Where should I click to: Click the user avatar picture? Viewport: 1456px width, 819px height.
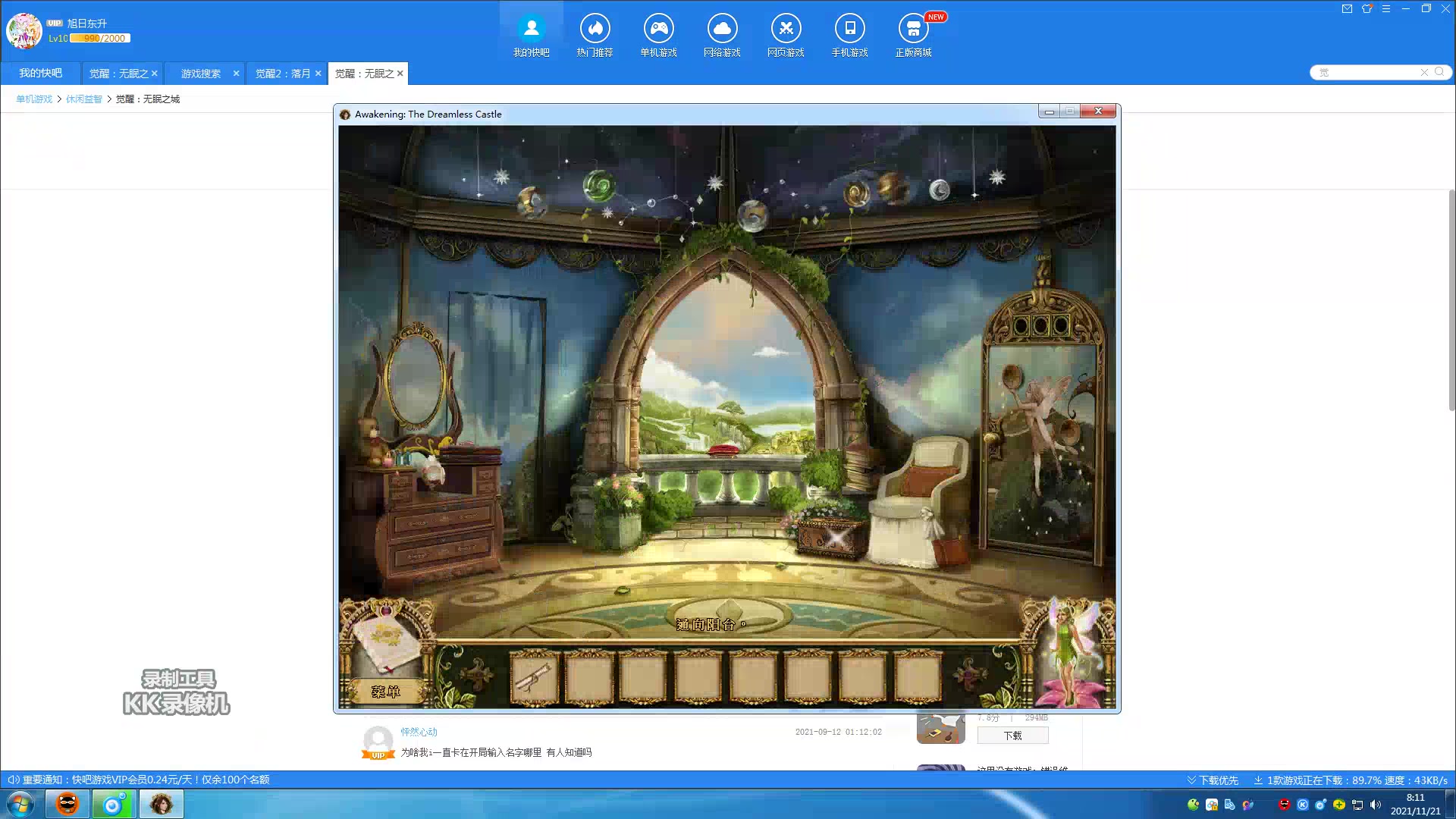(x=24, y=31)
